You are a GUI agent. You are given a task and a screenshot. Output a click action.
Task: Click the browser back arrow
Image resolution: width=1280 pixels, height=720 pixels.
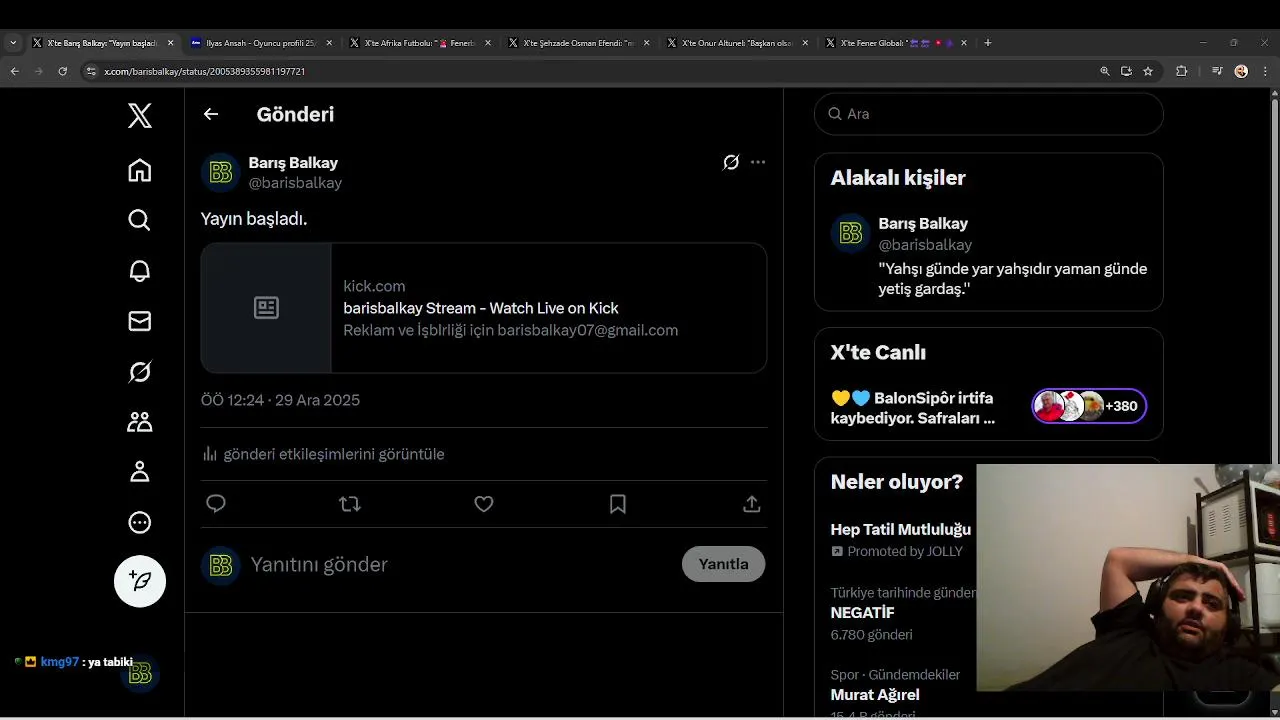pos(14,71)
